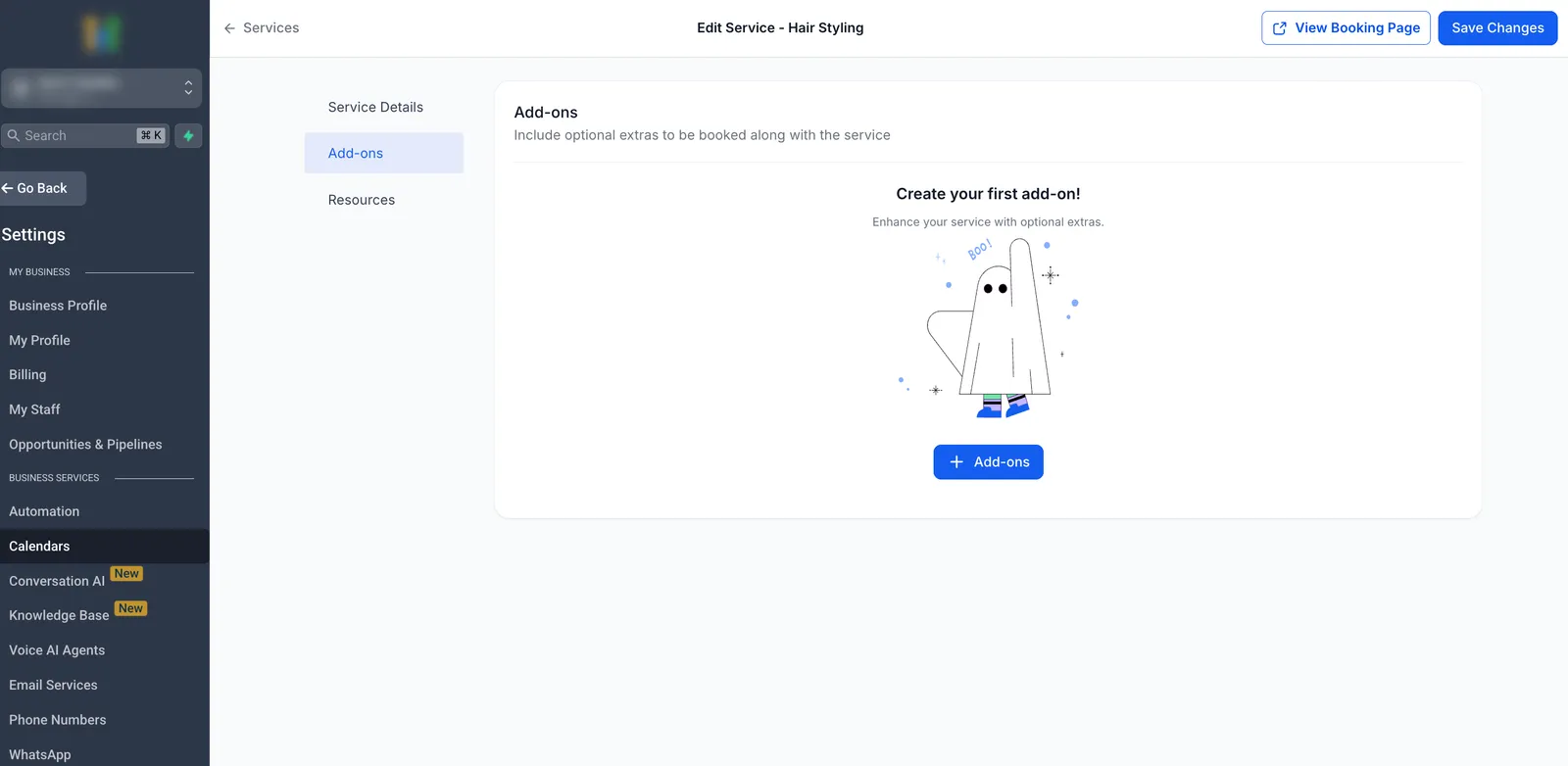
Task: Expand the account switcher dropdown
Action: point(102,88)
